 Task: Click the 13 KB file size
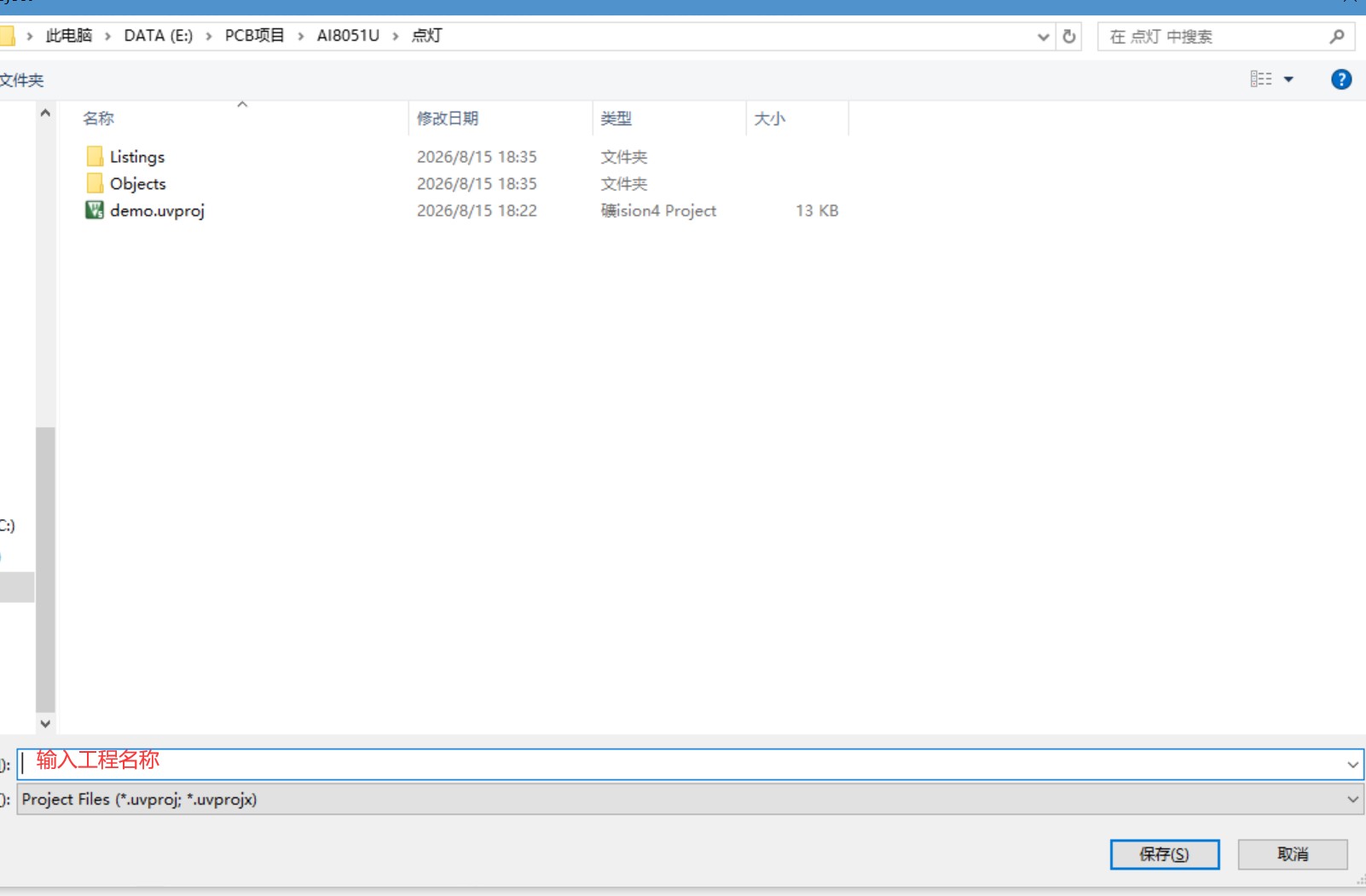tap(817, 211)
